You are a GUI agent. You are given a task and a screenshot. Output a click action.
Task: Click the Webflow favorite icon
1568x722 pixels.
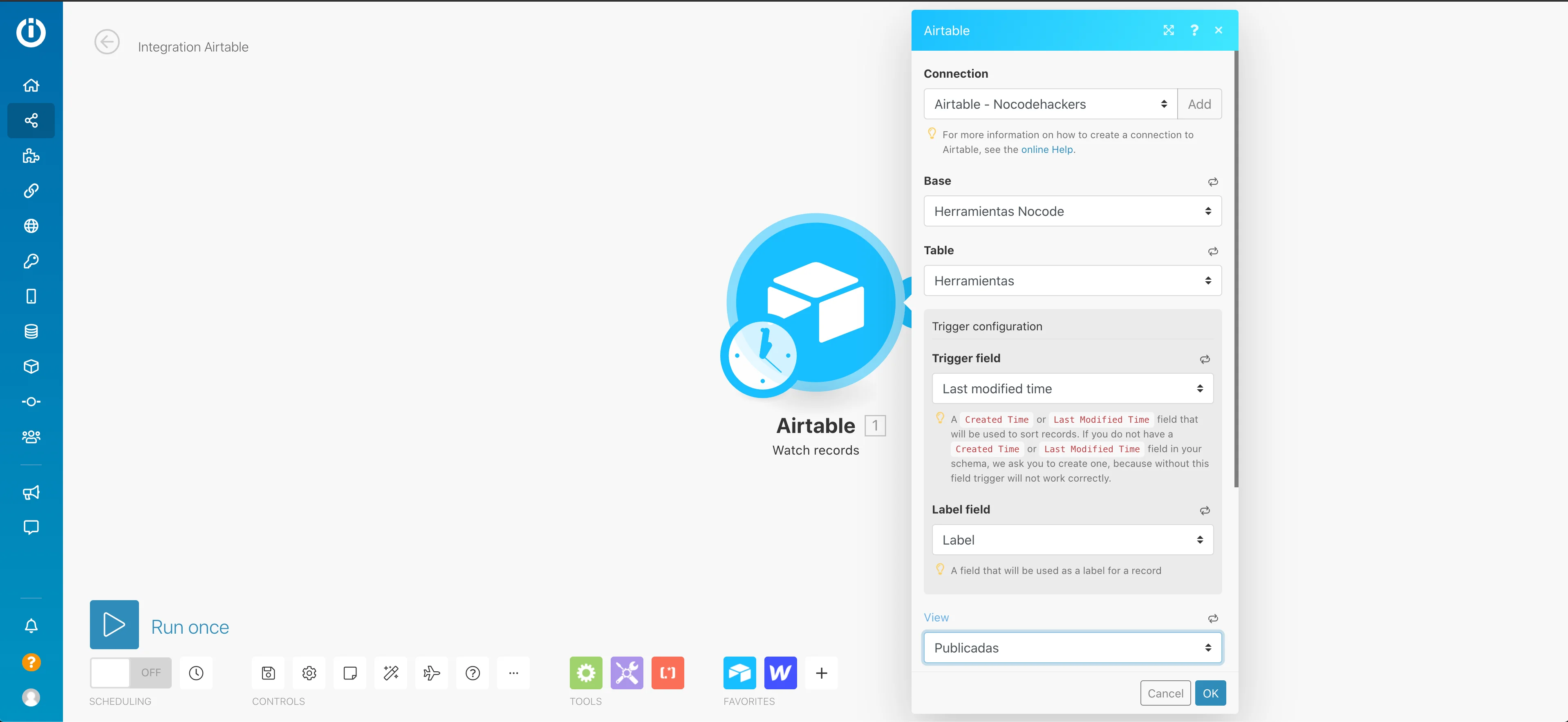[780, 673]
